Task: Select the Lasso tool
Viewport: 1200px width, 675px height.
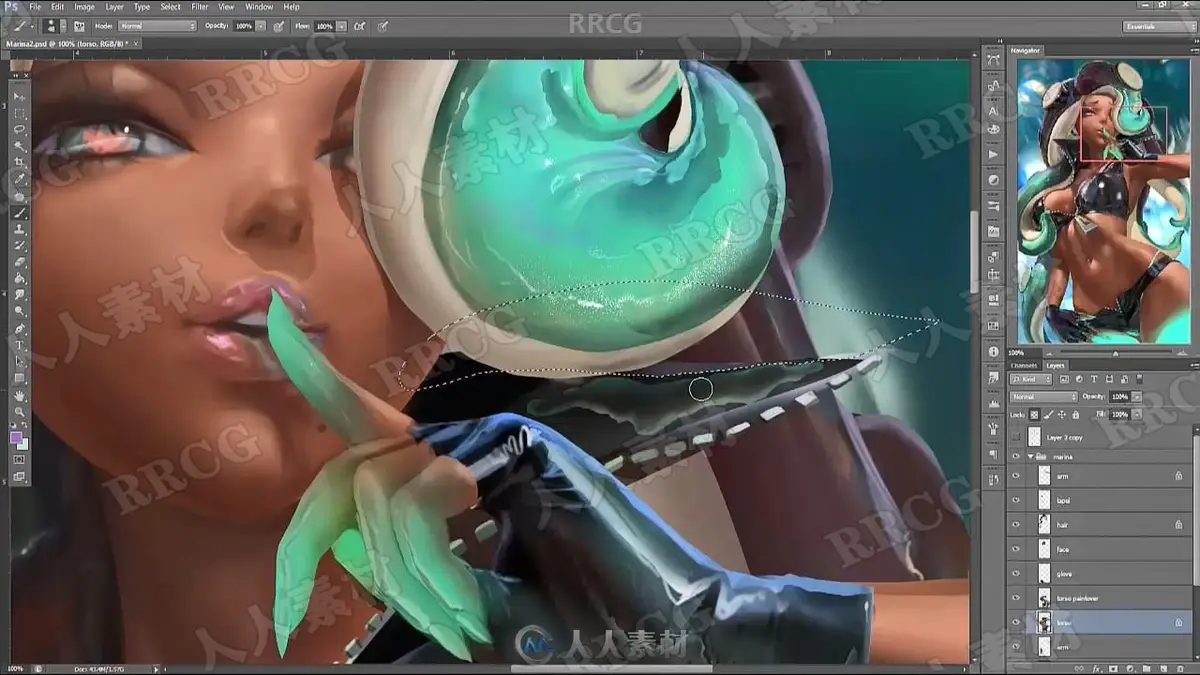Action: (19, 129)
